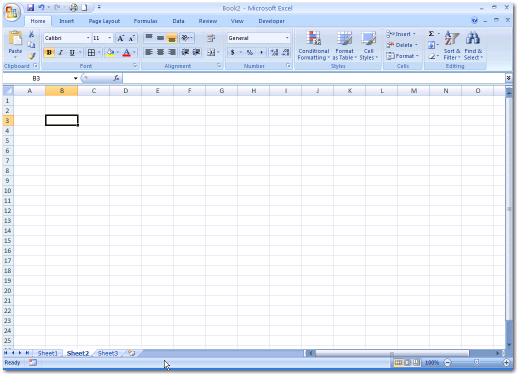Toggle Bold formatting
This screenshot has width=517, height=374.
[x=49, y=52]
